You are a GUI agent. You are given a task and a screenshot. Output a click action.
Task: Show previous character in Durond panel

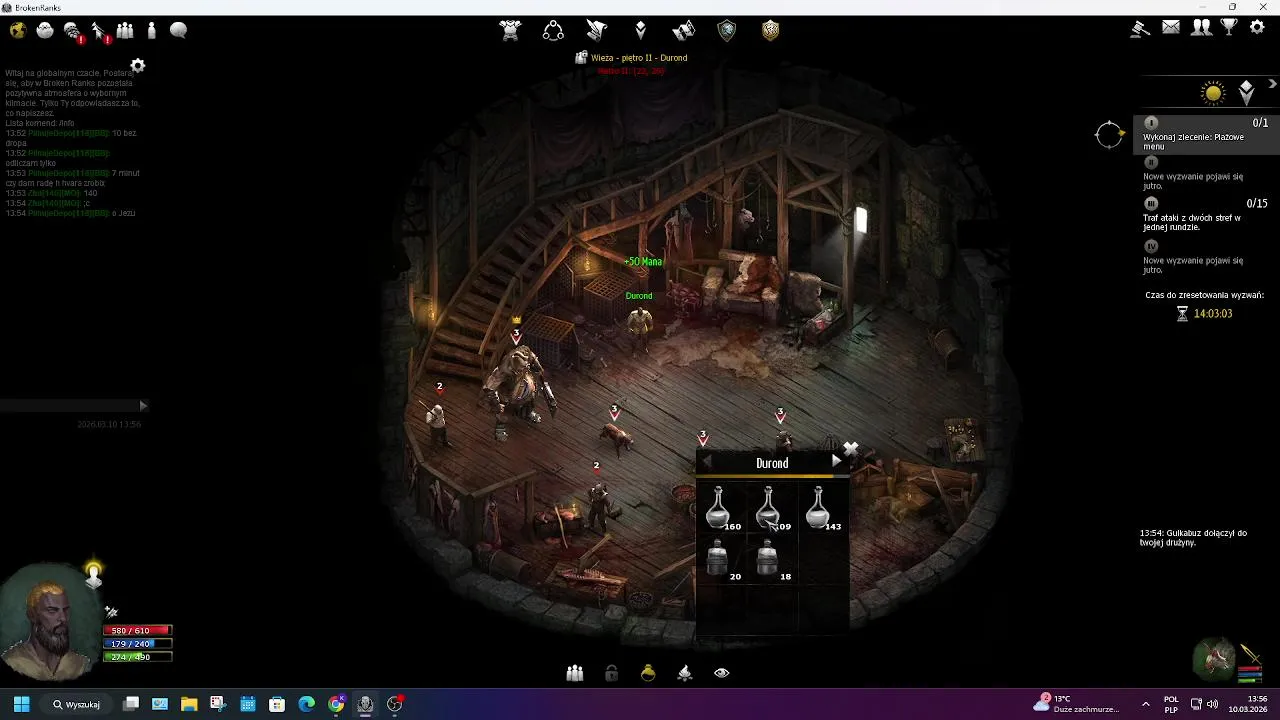pyautogui.click(x=707, y=462)
